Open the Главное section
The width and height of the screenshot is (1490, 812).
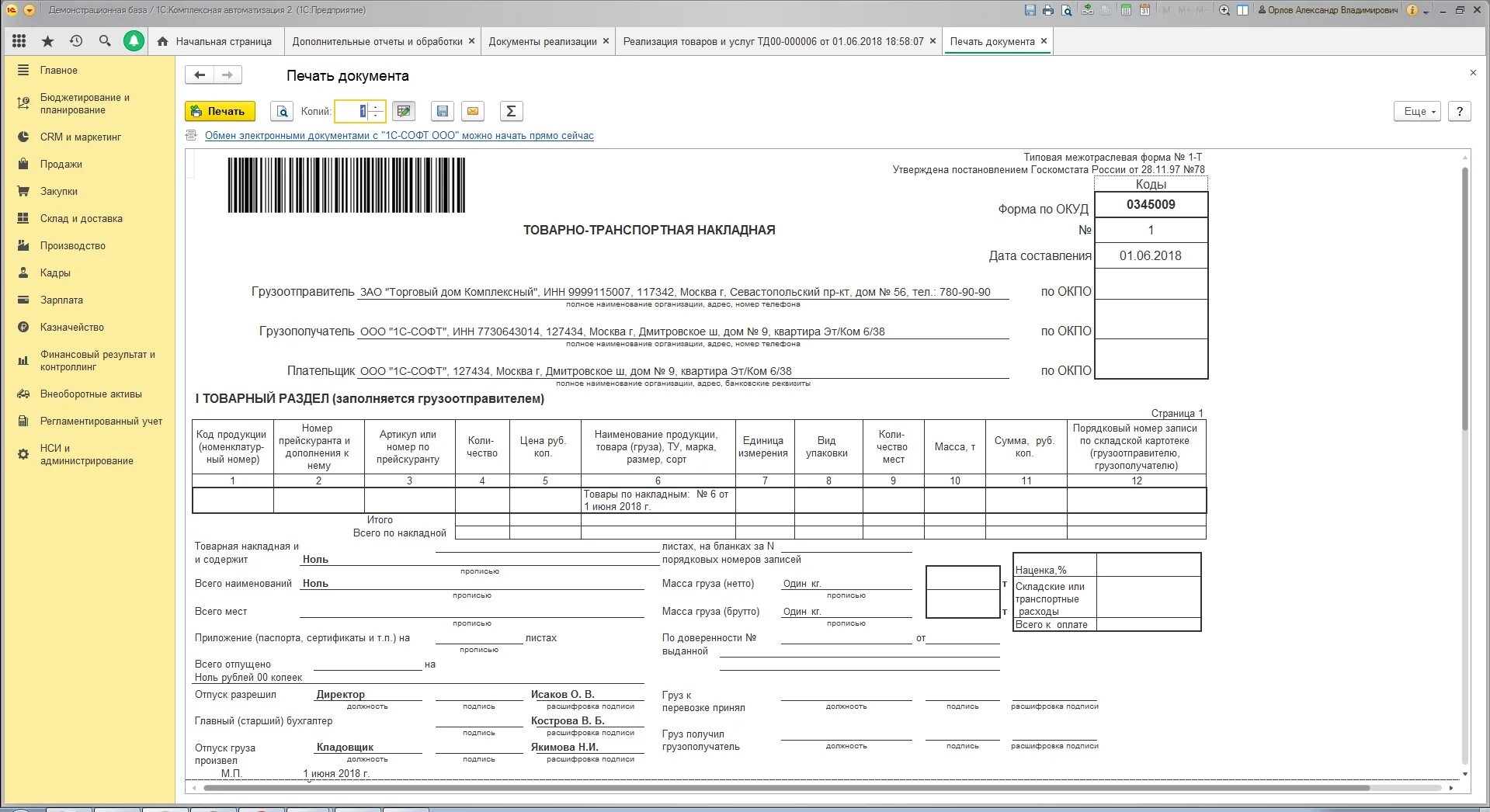[x=90, y=70]
